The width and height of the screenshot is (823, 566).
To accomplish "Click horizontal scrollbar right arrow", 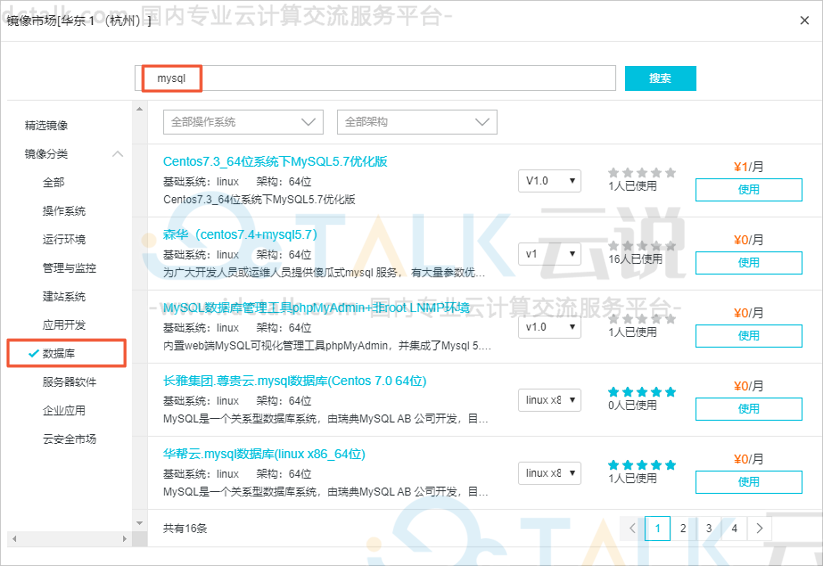I will tap(124, 539).
